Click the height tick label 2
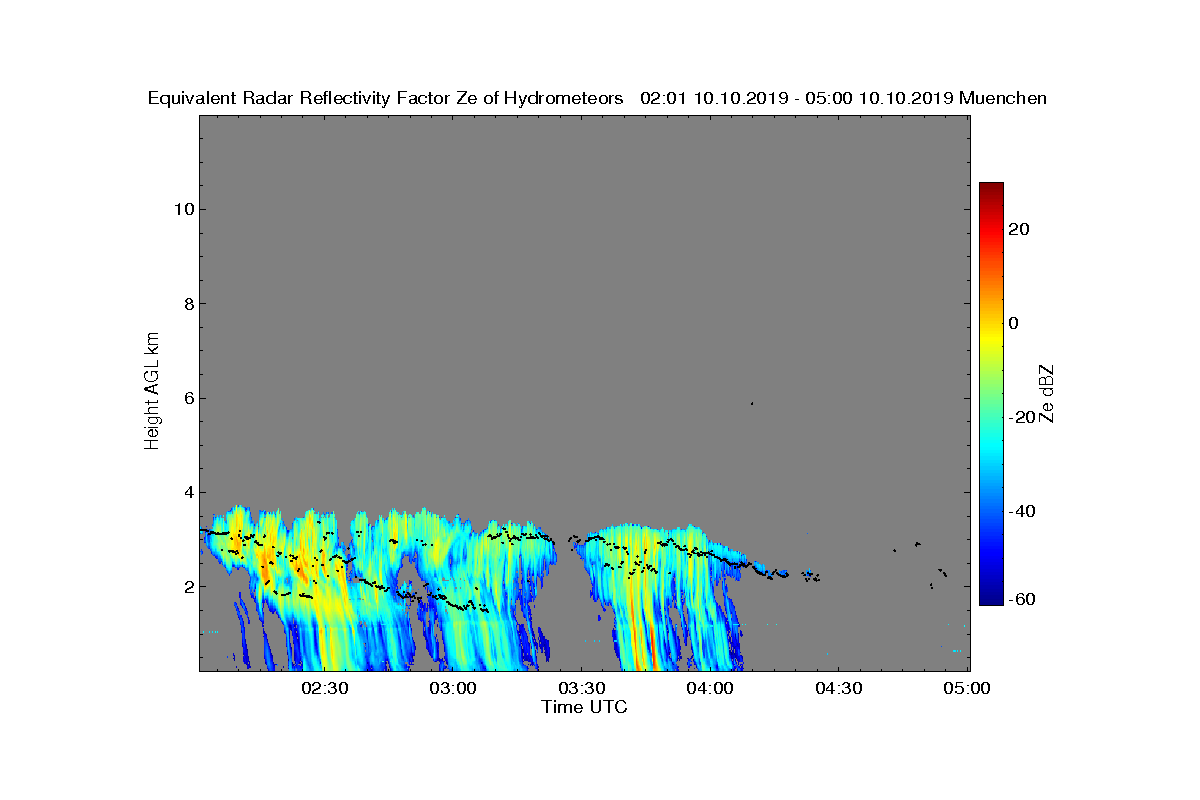 188,587
